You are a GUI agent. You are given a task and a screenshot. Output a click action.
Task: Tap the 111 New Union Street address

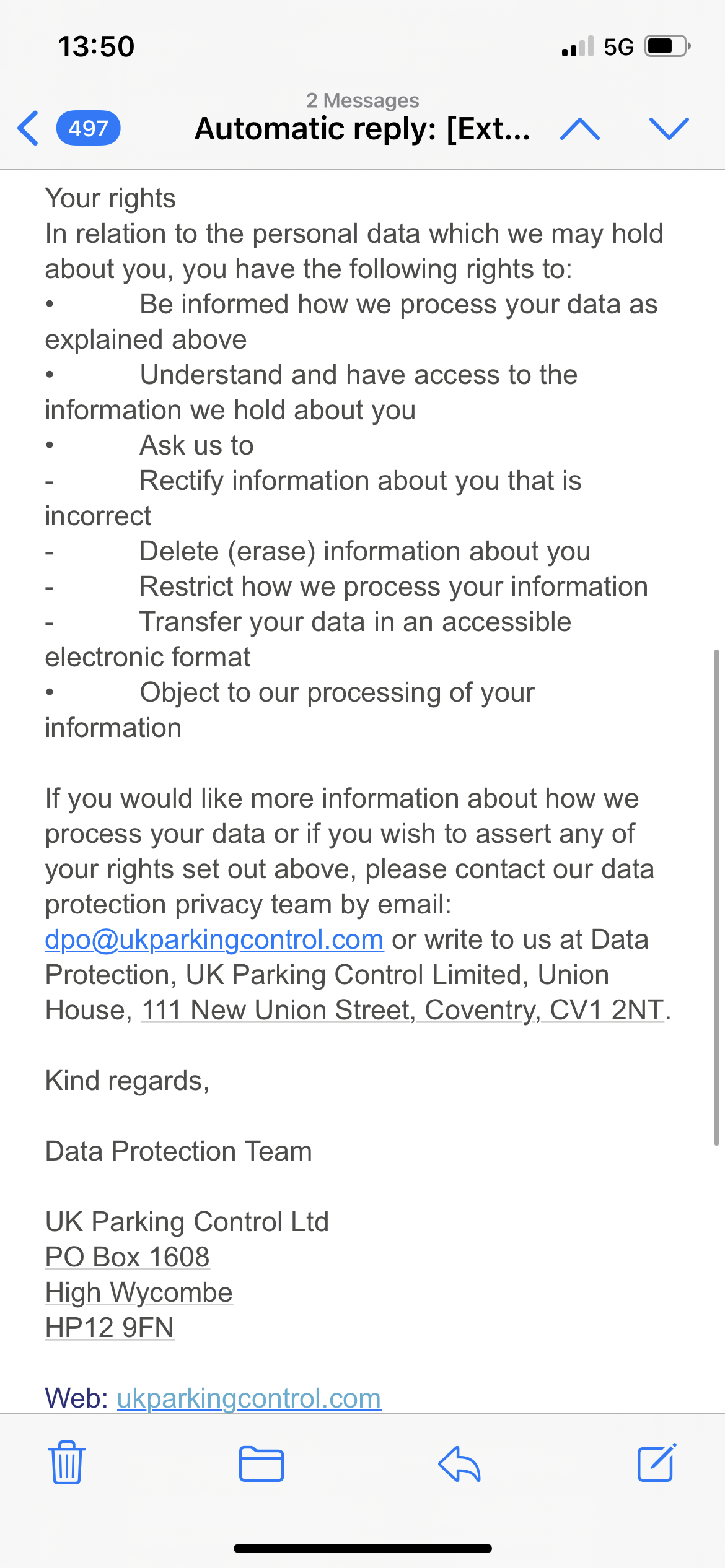(403, 1010)
